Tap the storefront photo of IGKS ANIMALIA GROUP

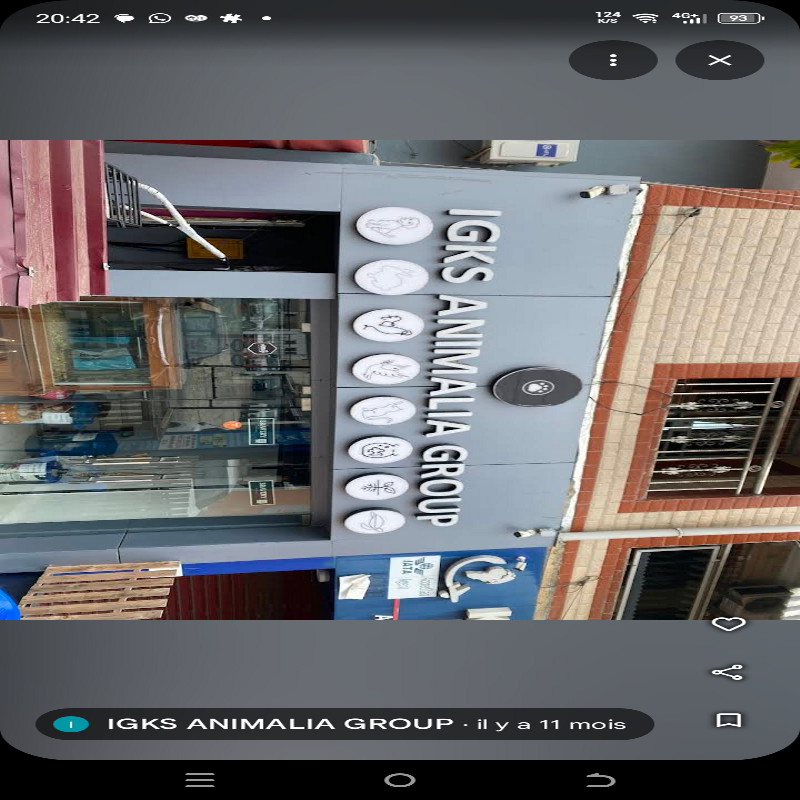[400, 380]
